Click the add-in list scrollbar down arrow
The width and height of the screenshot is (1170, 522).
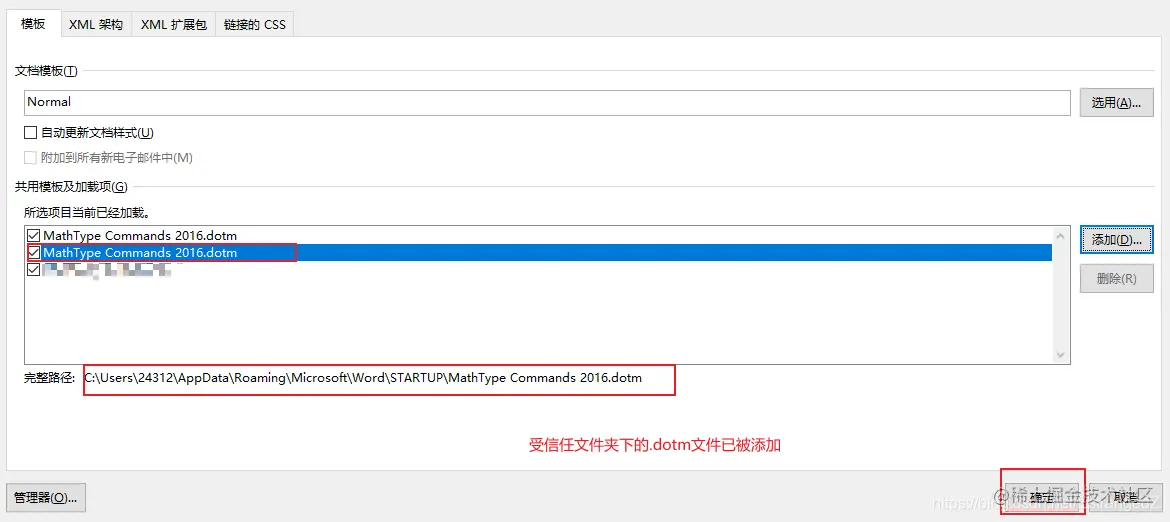[1060, 355]
